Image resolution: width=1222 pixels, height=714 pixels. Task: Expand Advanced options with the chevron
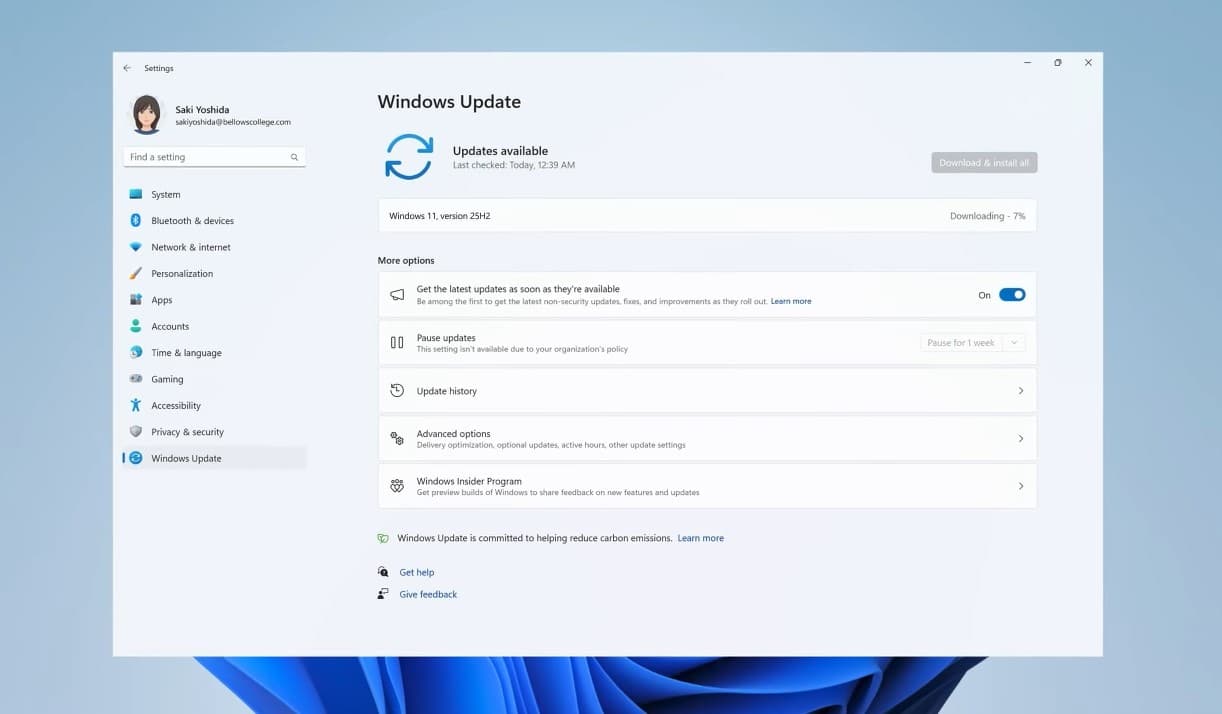[1020, 439]
